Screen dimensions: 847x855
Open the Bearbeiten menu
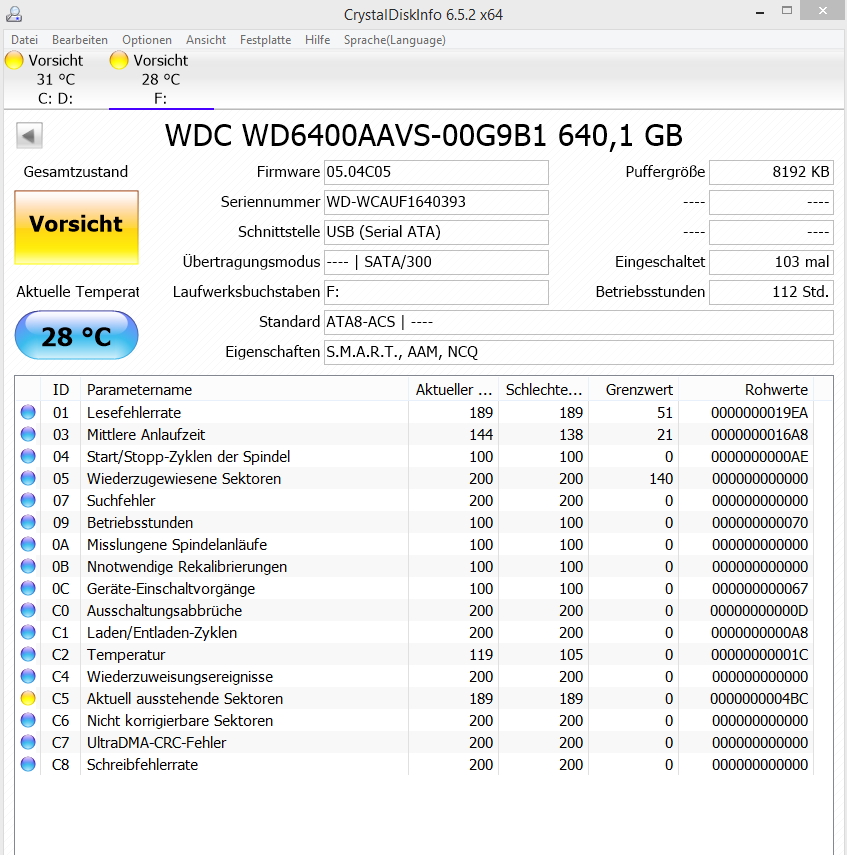[x=80, y=40]
